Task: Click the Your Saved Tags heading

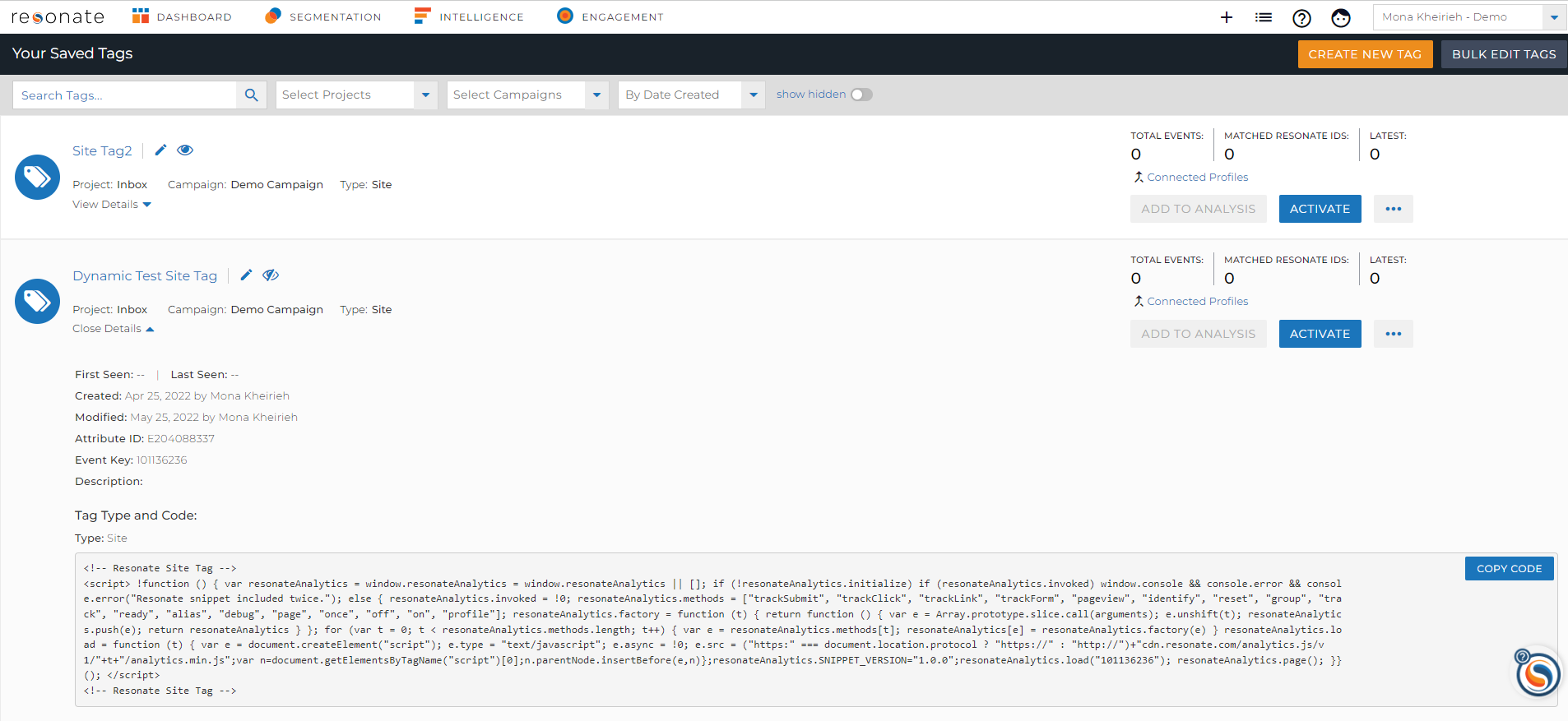Action: 72,53
